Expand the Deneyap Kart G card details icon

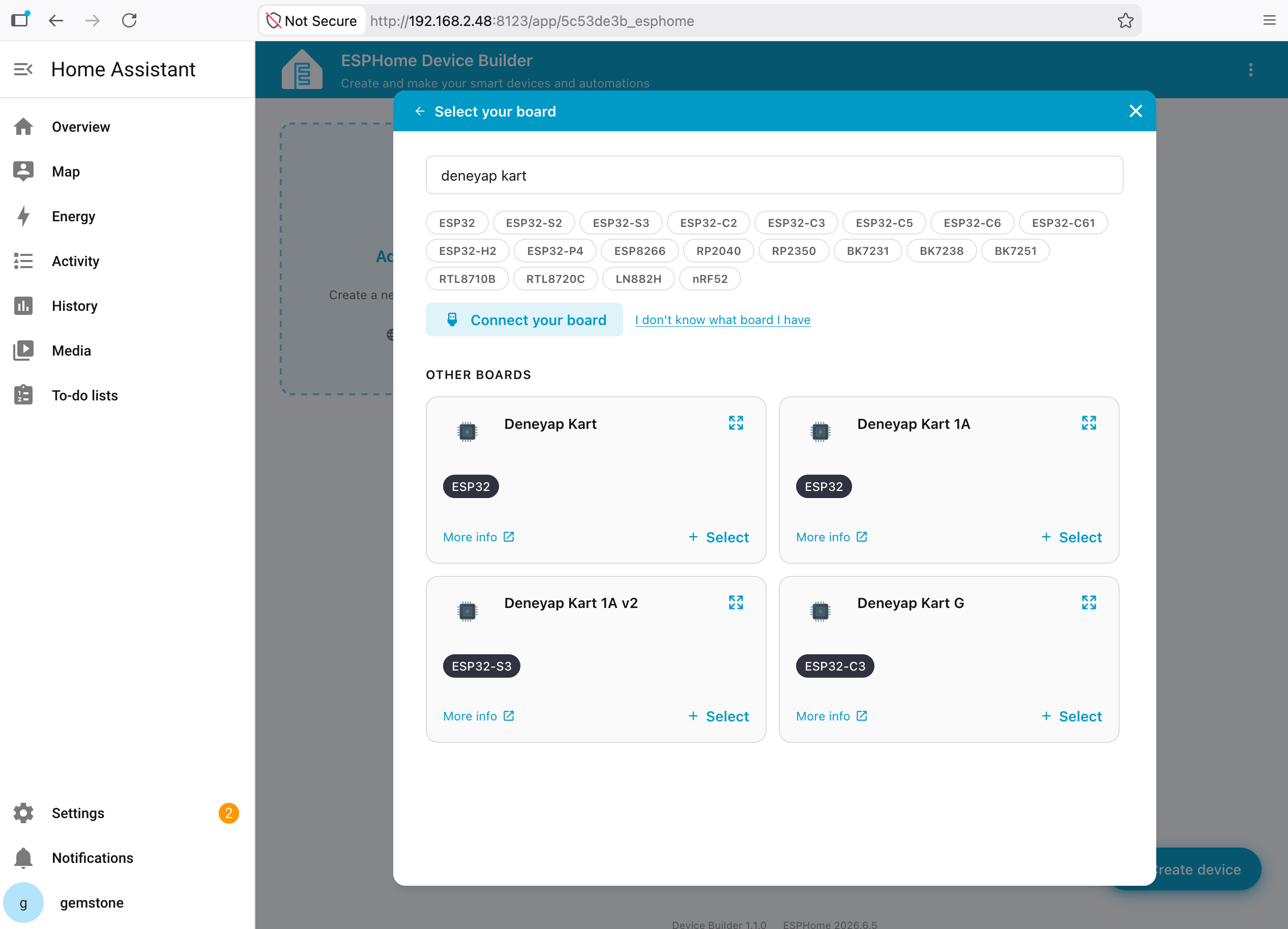point(1089,602)
